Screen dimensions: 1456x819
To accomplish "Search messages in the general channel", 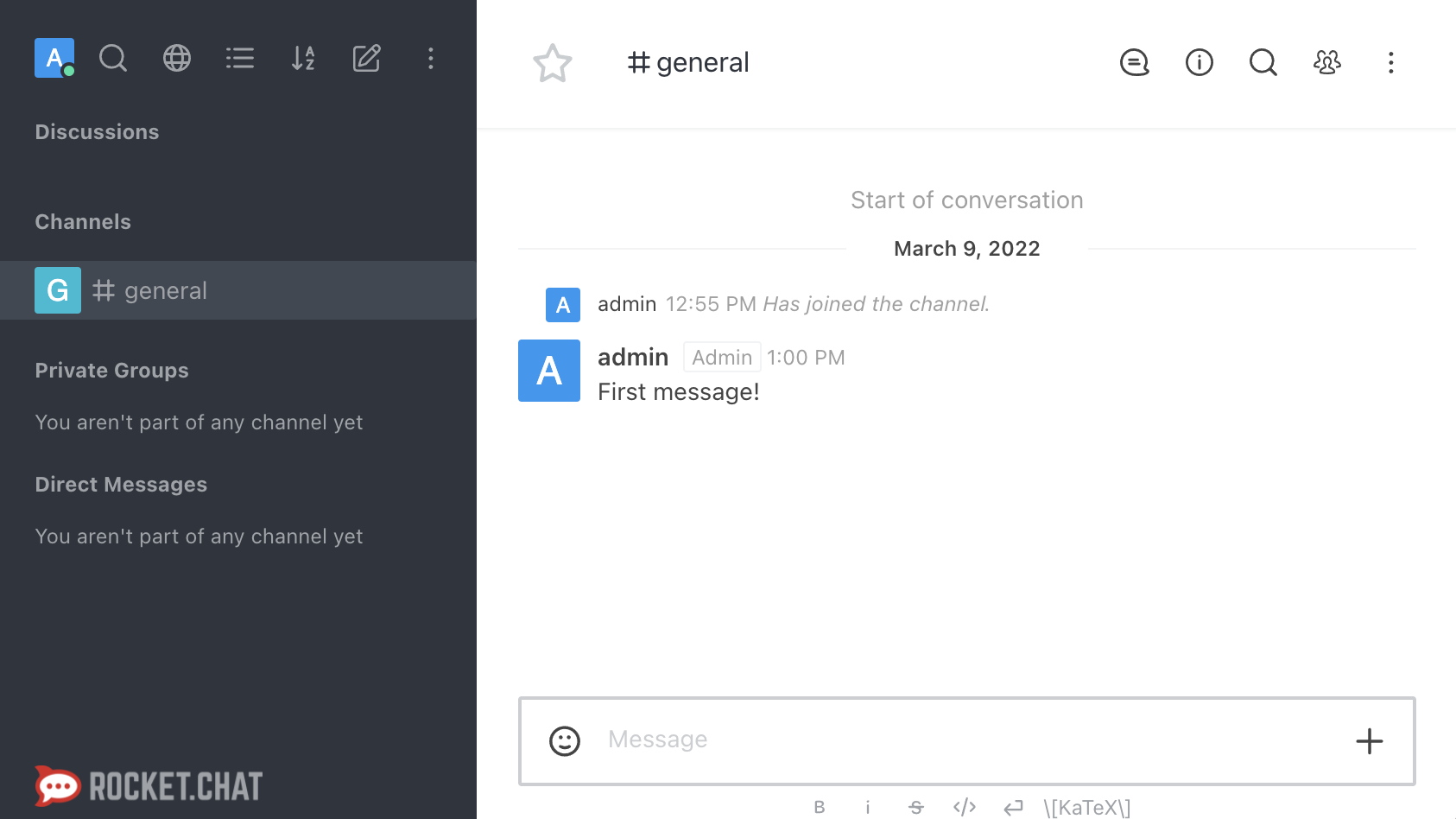I will point(1263,62).
